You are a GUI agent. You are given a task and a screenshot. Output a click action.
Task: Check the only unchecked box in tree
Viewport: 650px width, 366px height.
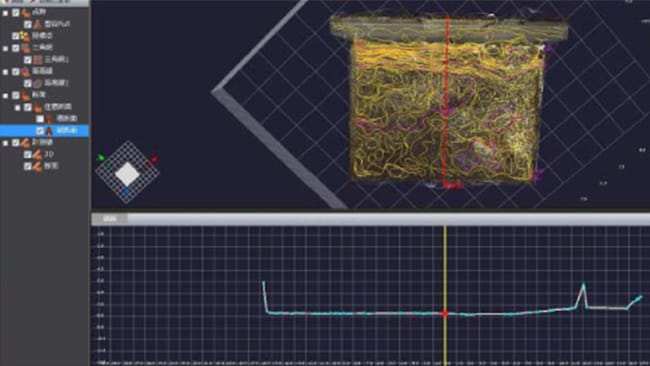40,119
